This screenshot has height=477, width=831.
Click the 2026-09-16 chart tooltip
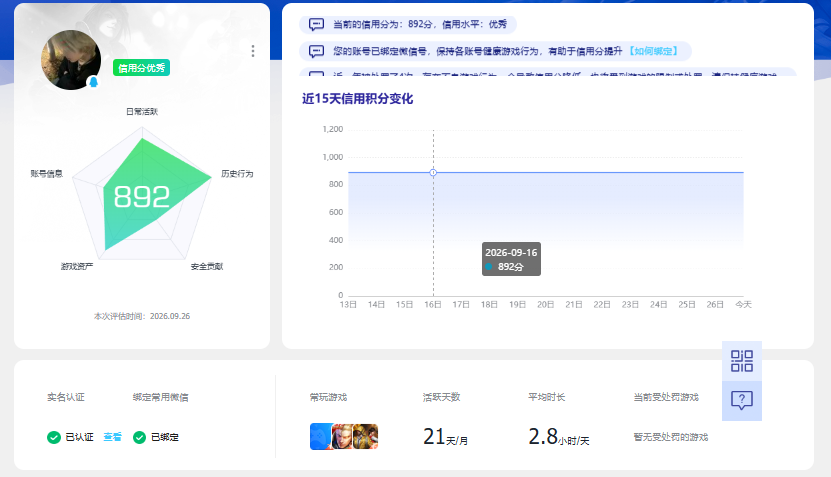[511, 259]
